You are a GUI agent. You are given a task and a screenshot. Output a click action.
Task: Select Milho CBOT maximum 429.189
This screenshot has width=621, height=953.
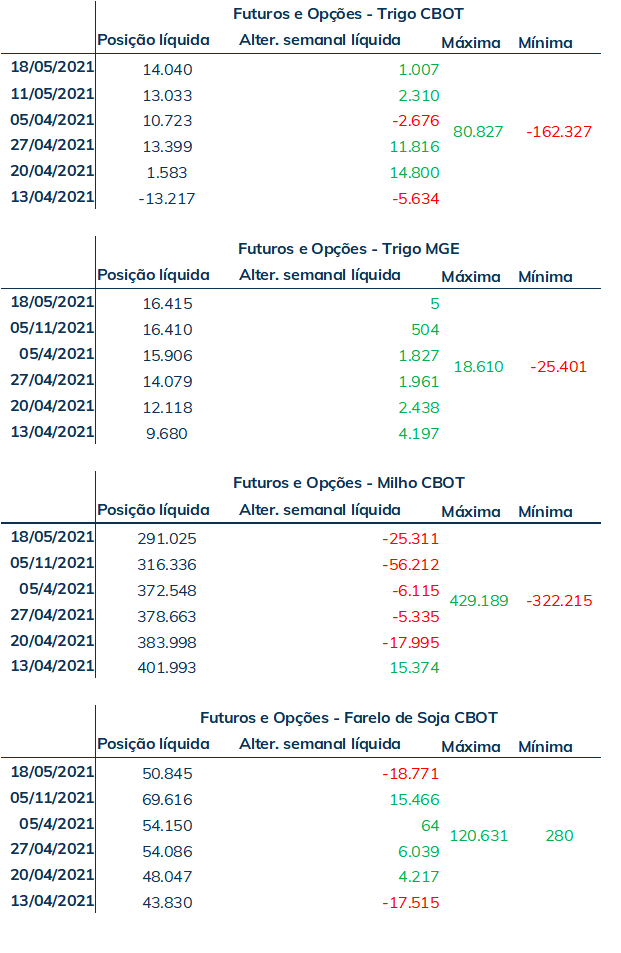coord(479,601)
